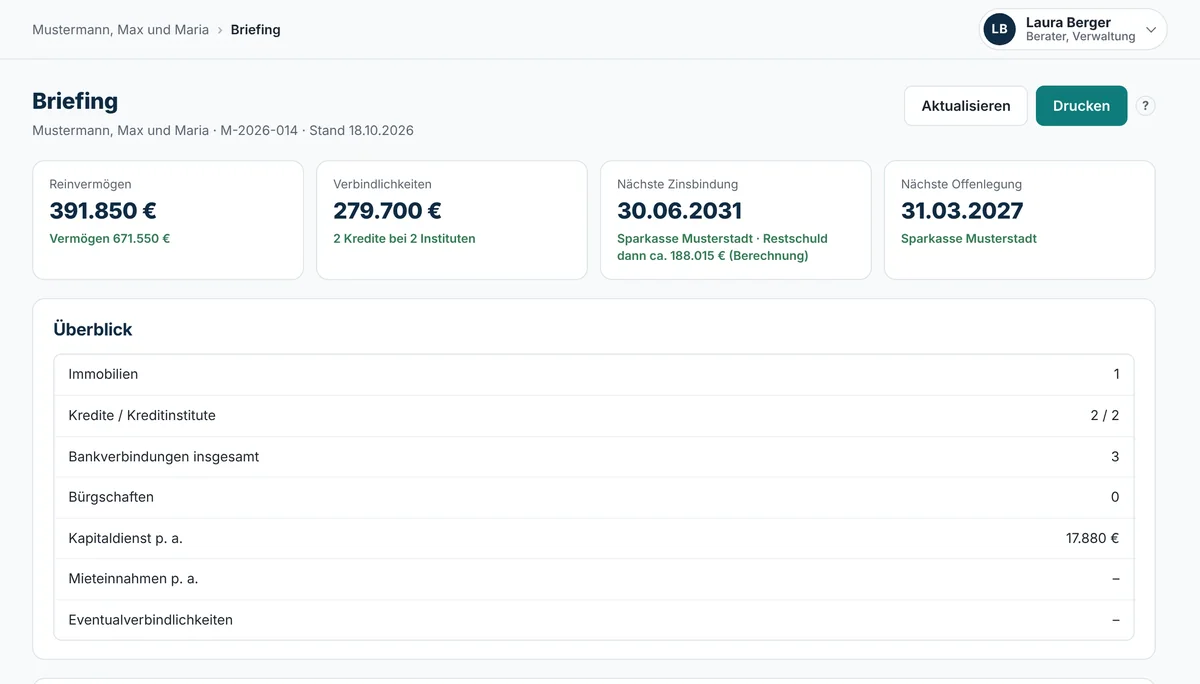Click the Kapitaldienst value 17.880 €
The height and width of the screenshot is (684, 1200).
(x=1093, y=538)
